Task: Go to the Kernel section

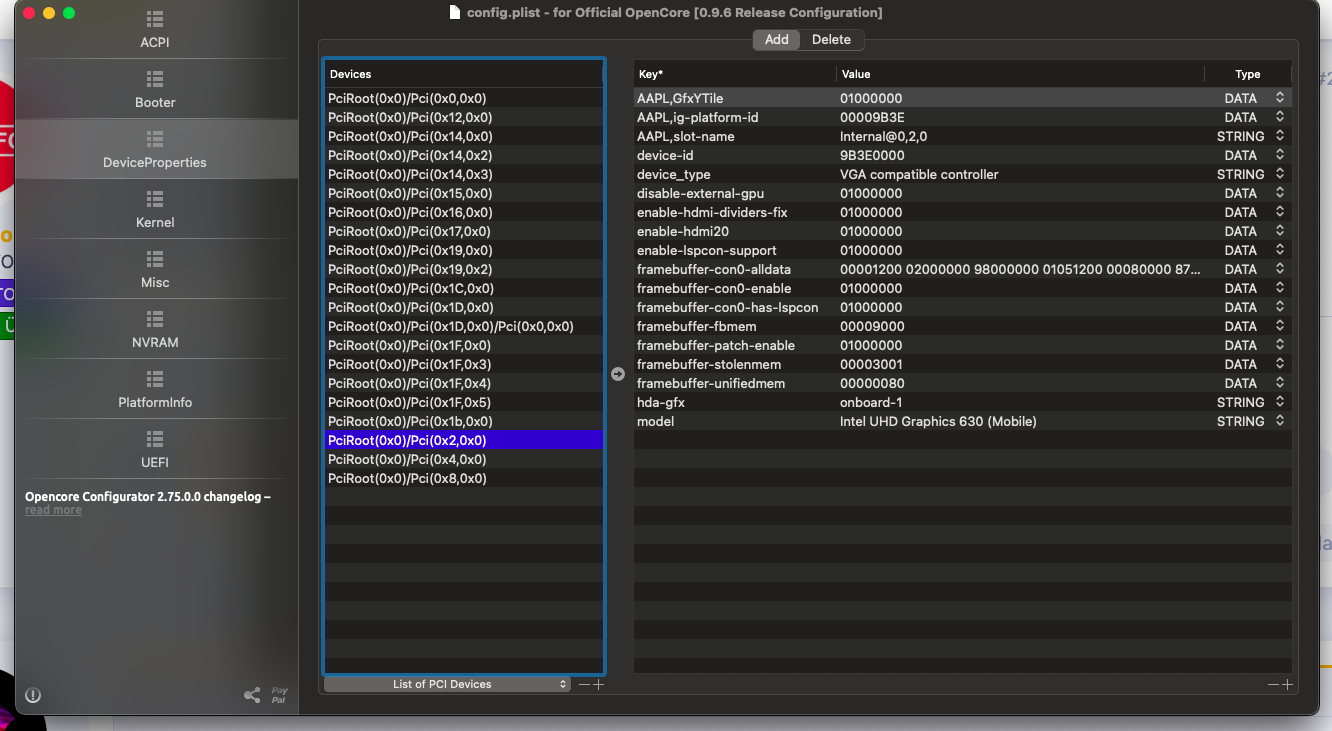Action: click(155, 210)
